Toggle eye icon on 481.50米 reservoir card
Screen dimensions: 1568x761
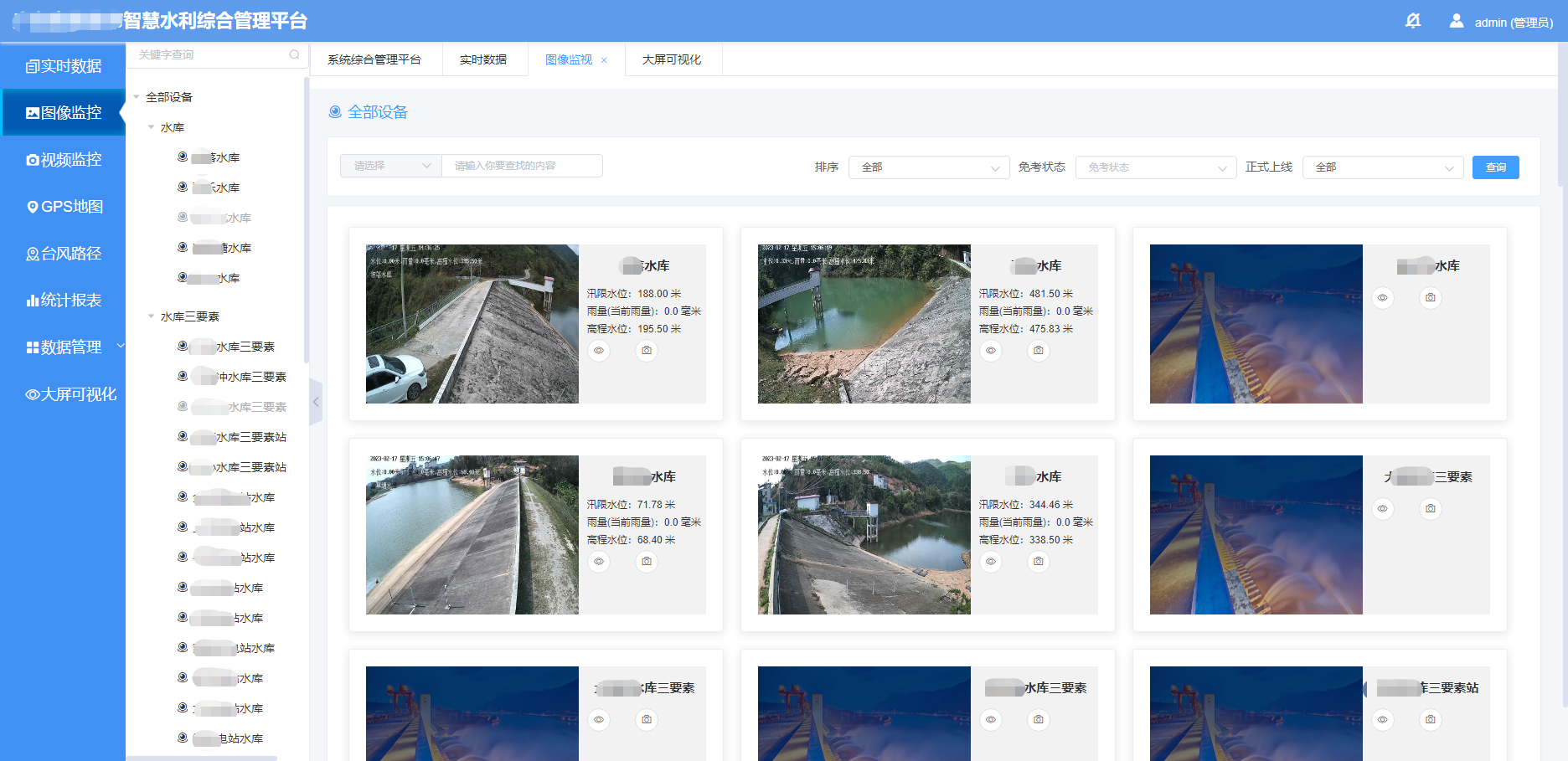pos(991,351)
